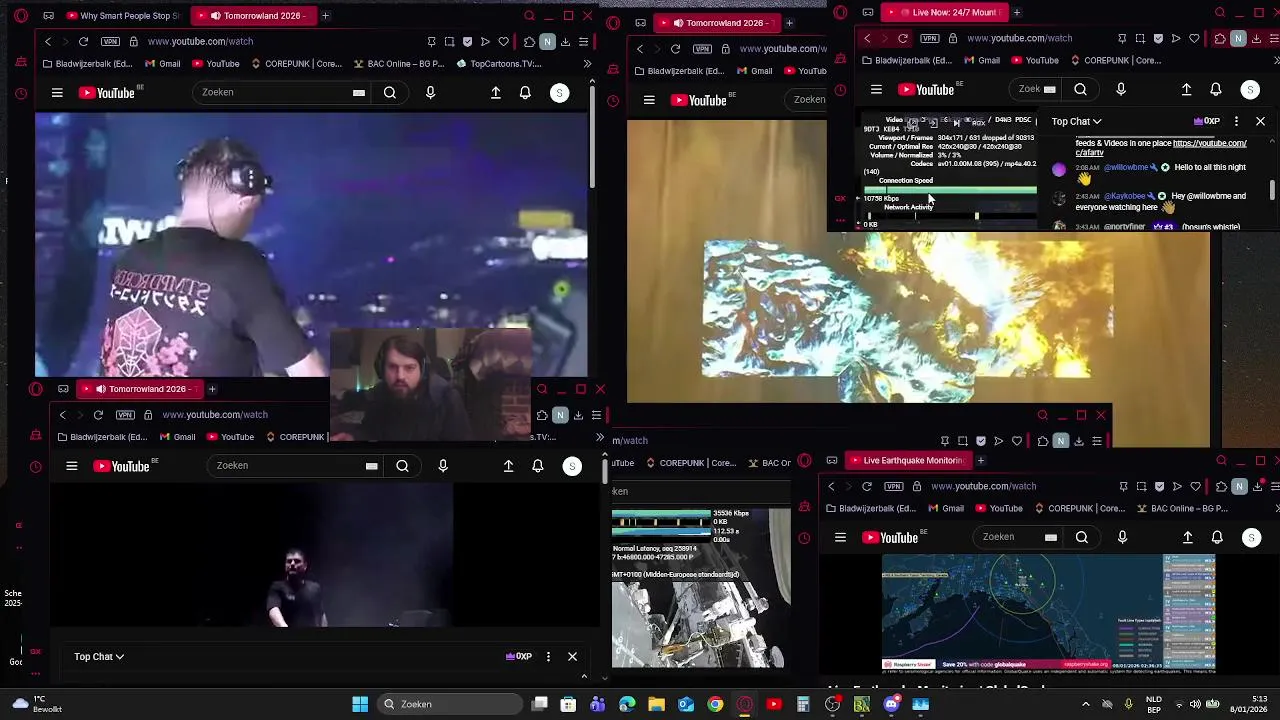The height and width of the screenshot is (720, 1280).
Task: Open COREPUNK bookmark in Why Smart People window
Action: (x=296, y=64)
